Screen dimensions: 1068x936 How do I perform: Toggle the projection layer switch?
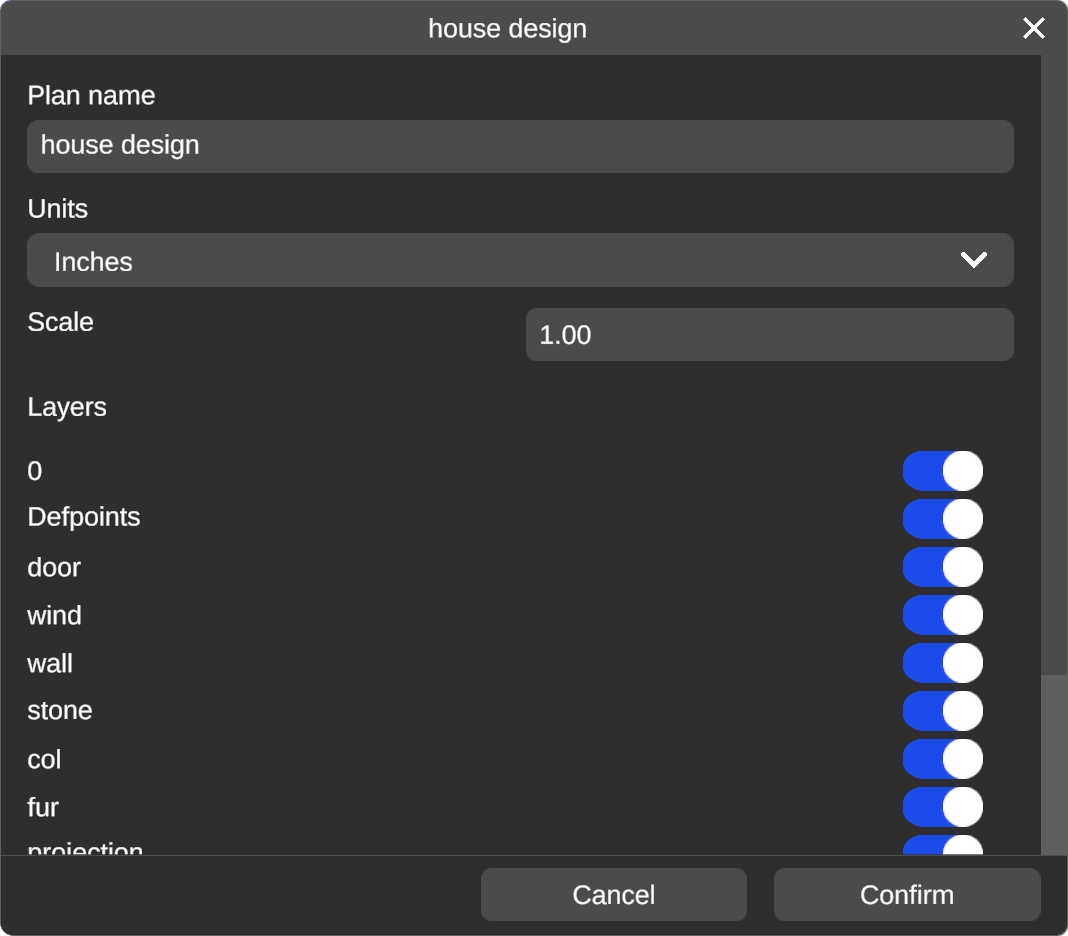(942, 846)
